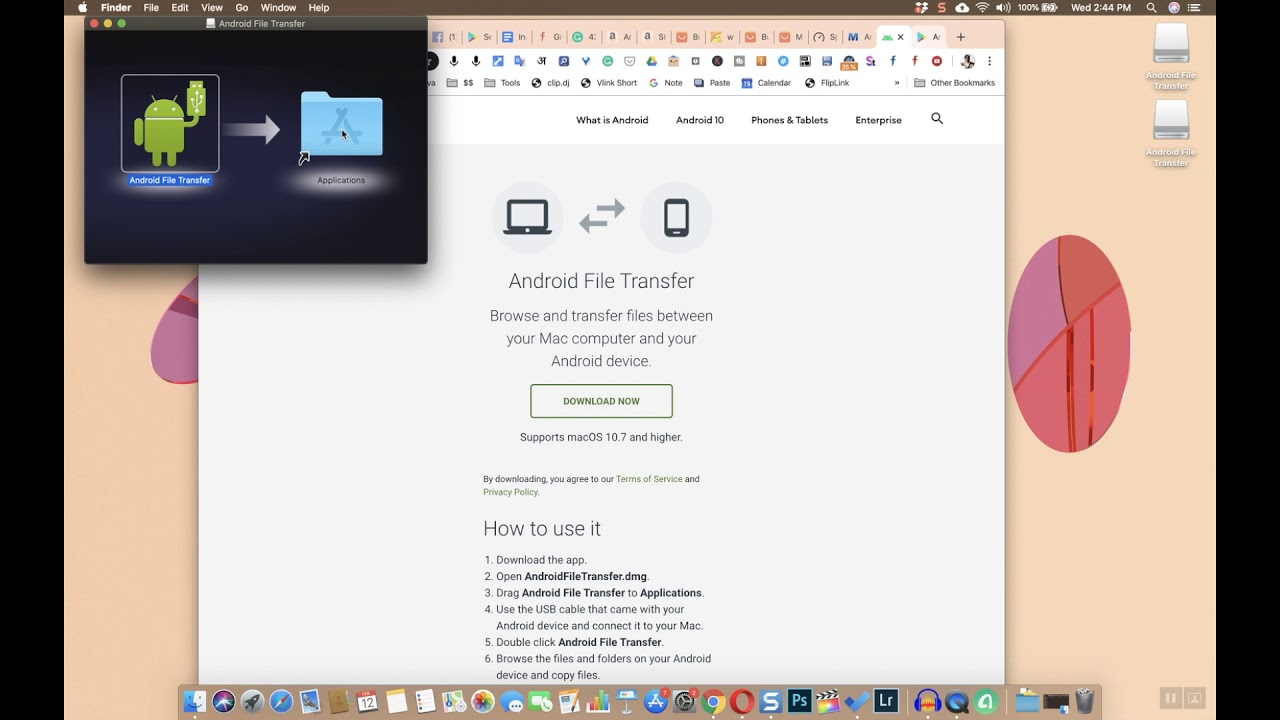This screenshot has width=1280, height=720.
Task: Click the Dropbox menu bar icon
Action: pyautogui.click(x=922, y=7)
